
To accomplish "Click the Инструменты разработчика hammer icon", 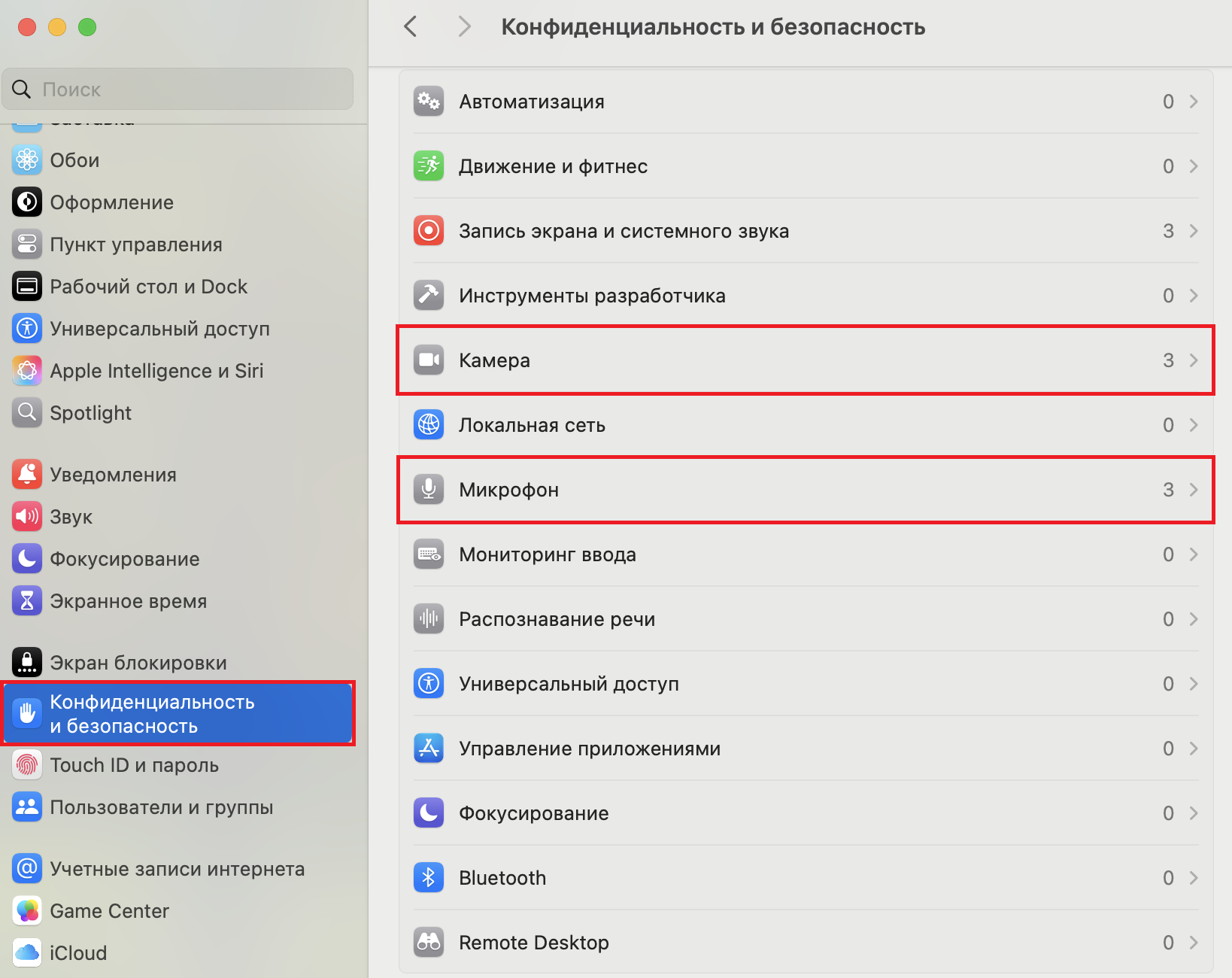I will [429, 296].
